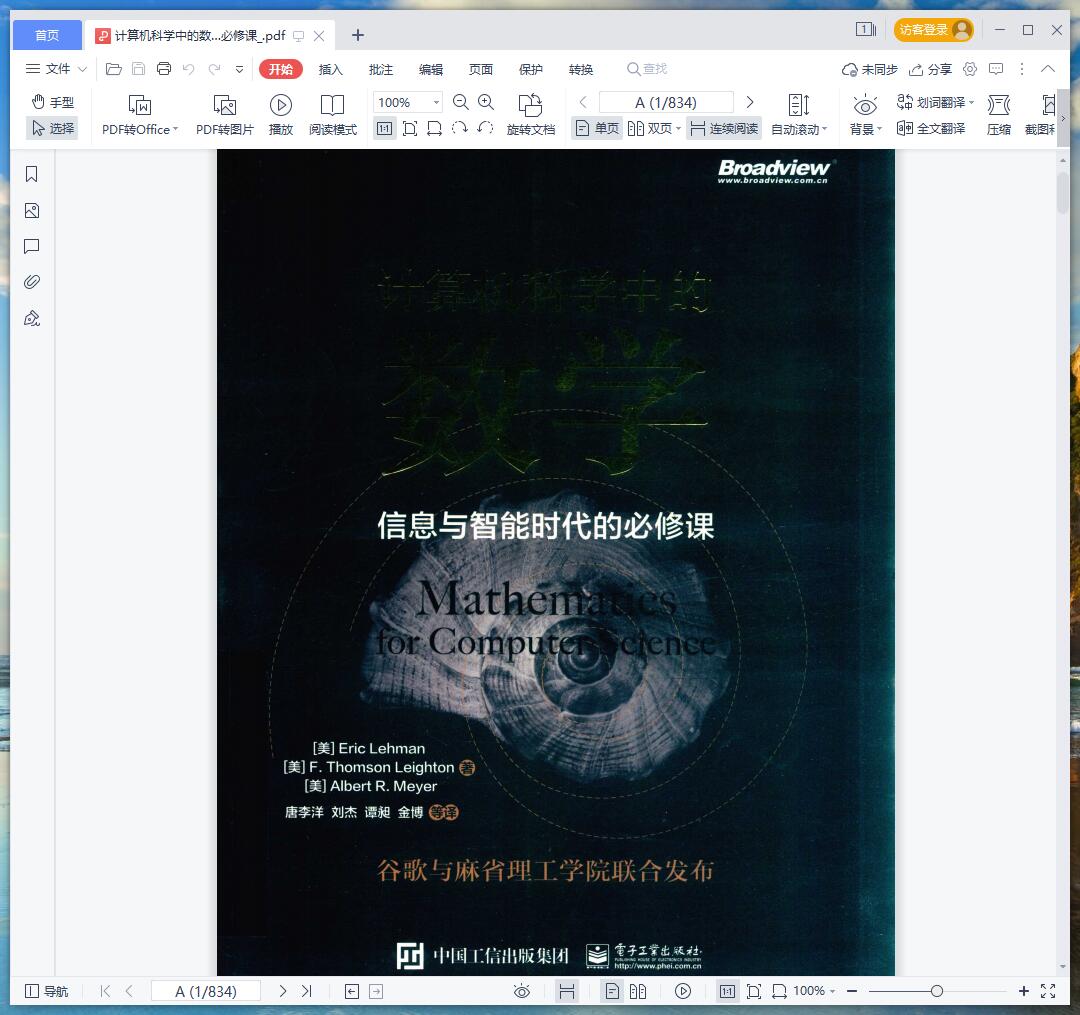Open the 批注 ribbon tab
Screen dimensions: 1080x1015
[x=381, y=69]
